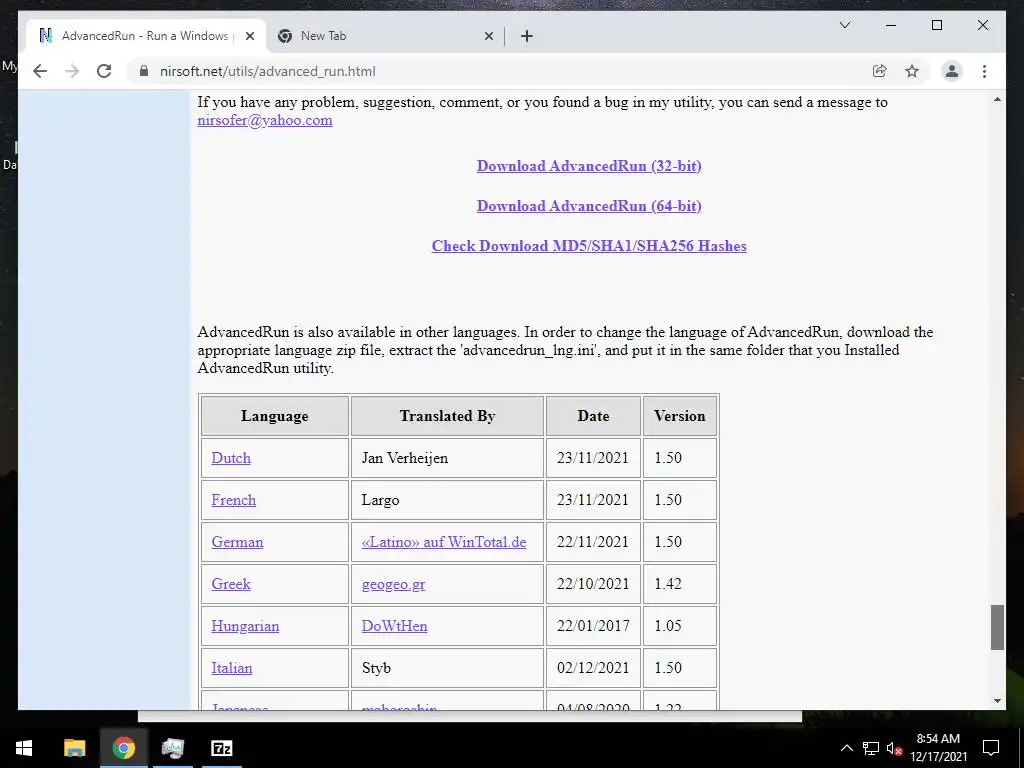This screenshot has width=1024, height=768.
Task: Click the 1.42 version cell
Action: click(x=680, y=584)
